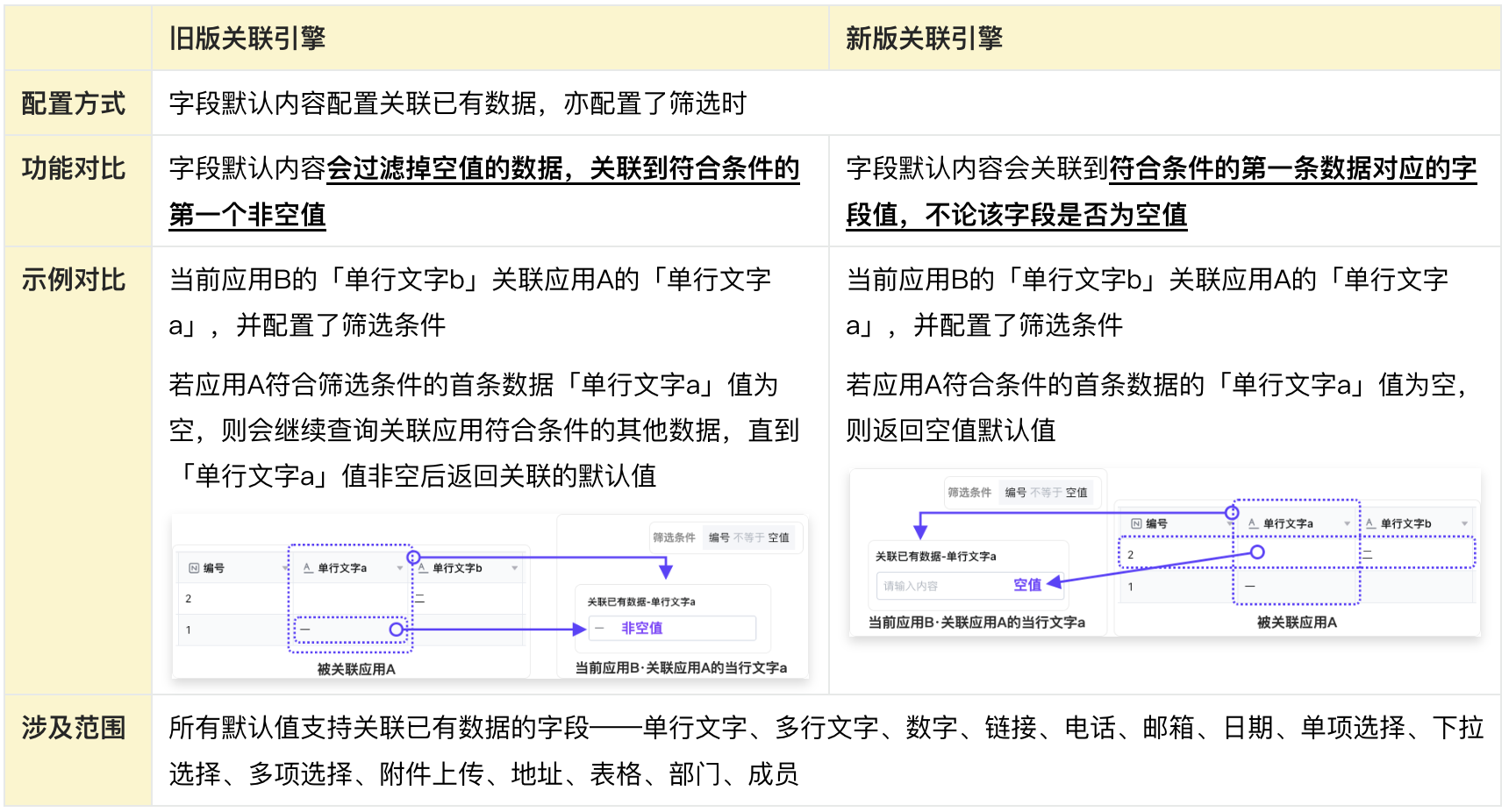
Task: Open 单行文字a column dropdown in old-engine example table
Action: 399,568
